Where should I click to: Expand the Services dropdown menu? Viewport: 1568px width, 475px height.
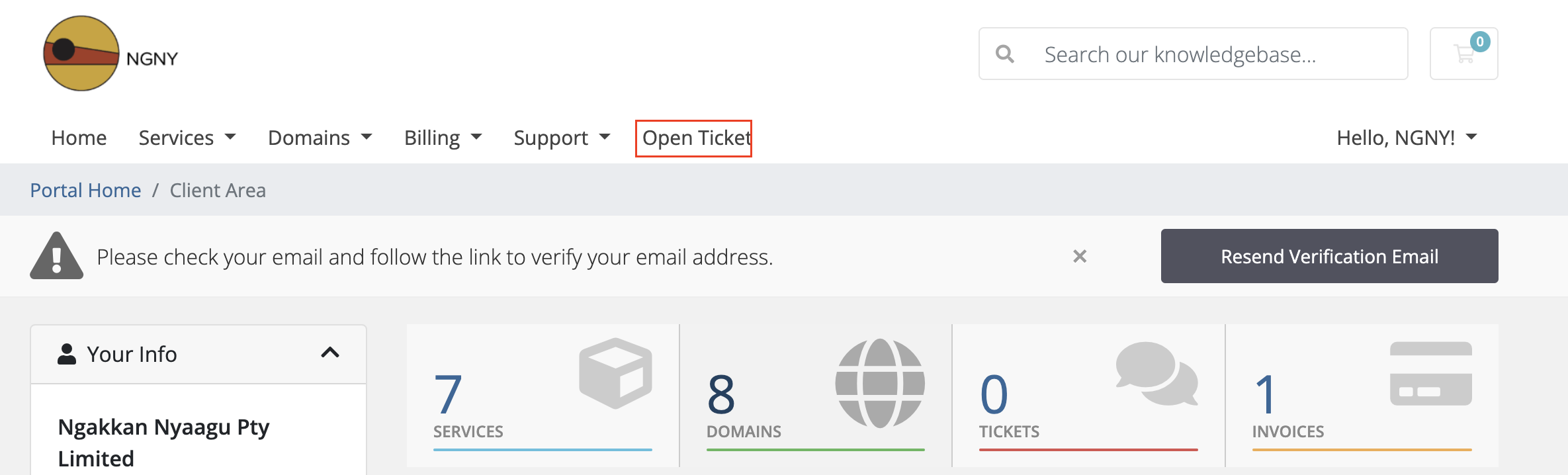pyautogui.click(x=187, y=138)
